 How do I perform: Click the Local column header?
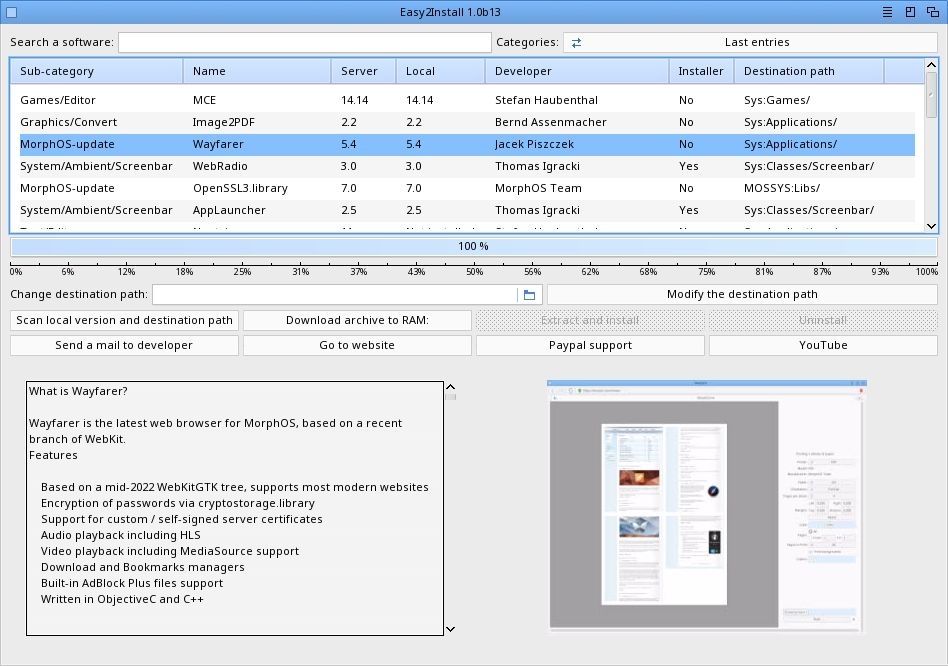point(440,71)
